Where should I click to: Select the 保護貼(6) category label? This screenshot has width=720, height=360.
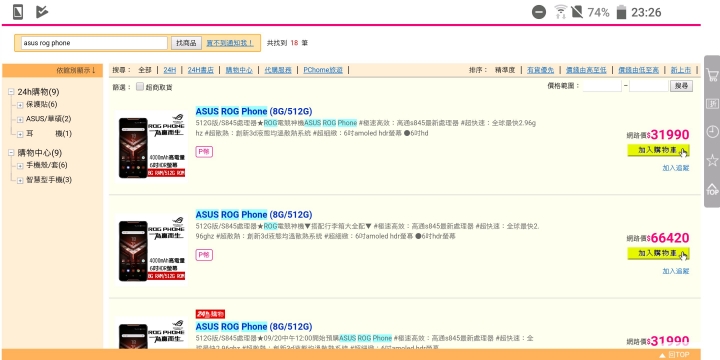(42, 105)
